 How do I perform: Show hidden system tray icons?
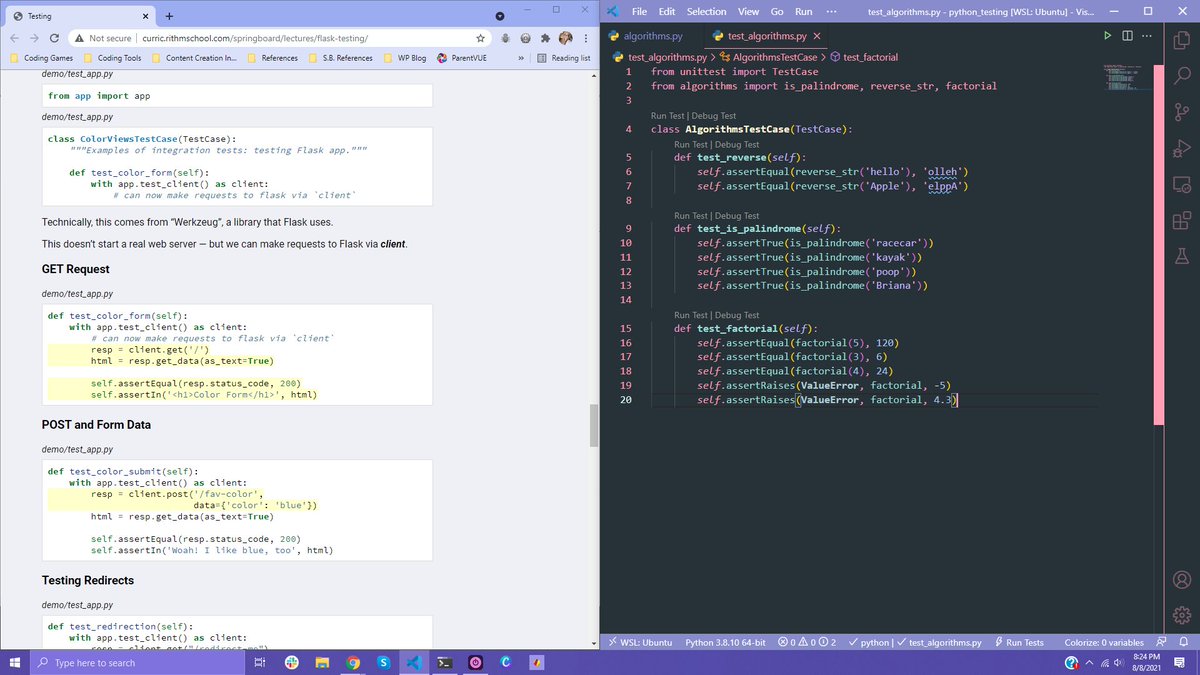[1091, 662]
